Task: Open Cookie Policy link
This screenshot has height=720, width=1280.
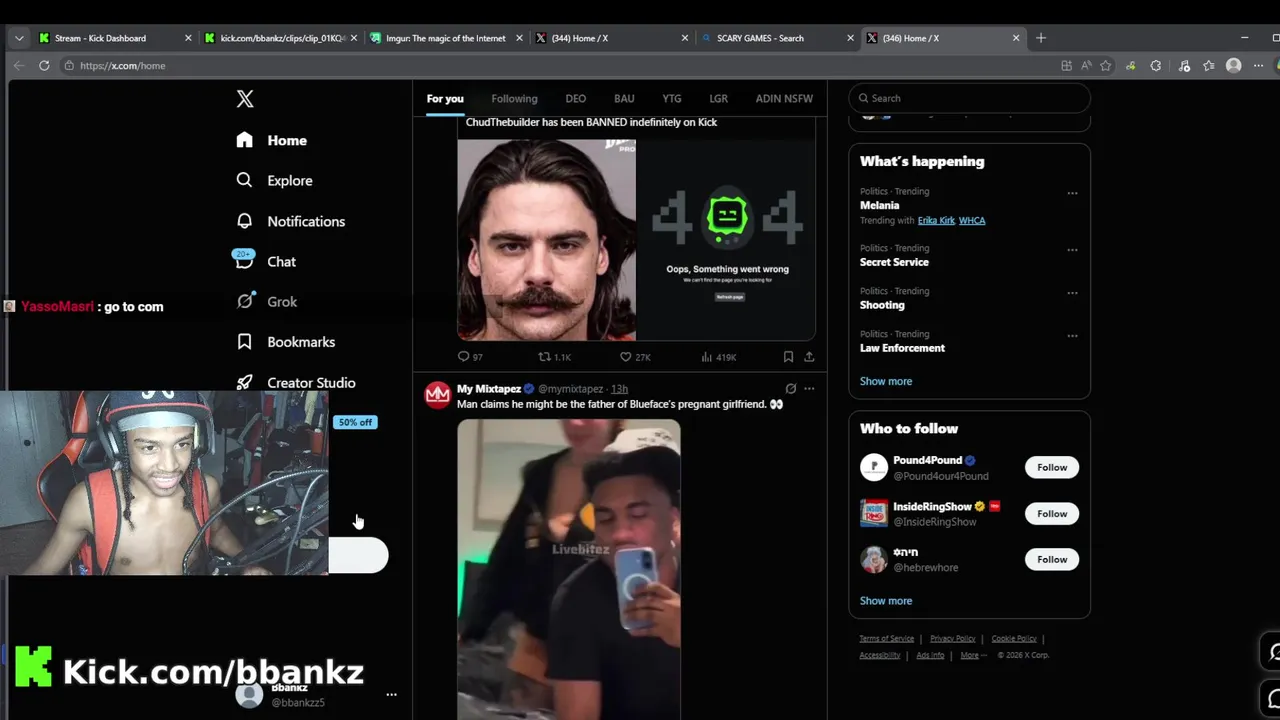Action: click(x=1014, y=638)
